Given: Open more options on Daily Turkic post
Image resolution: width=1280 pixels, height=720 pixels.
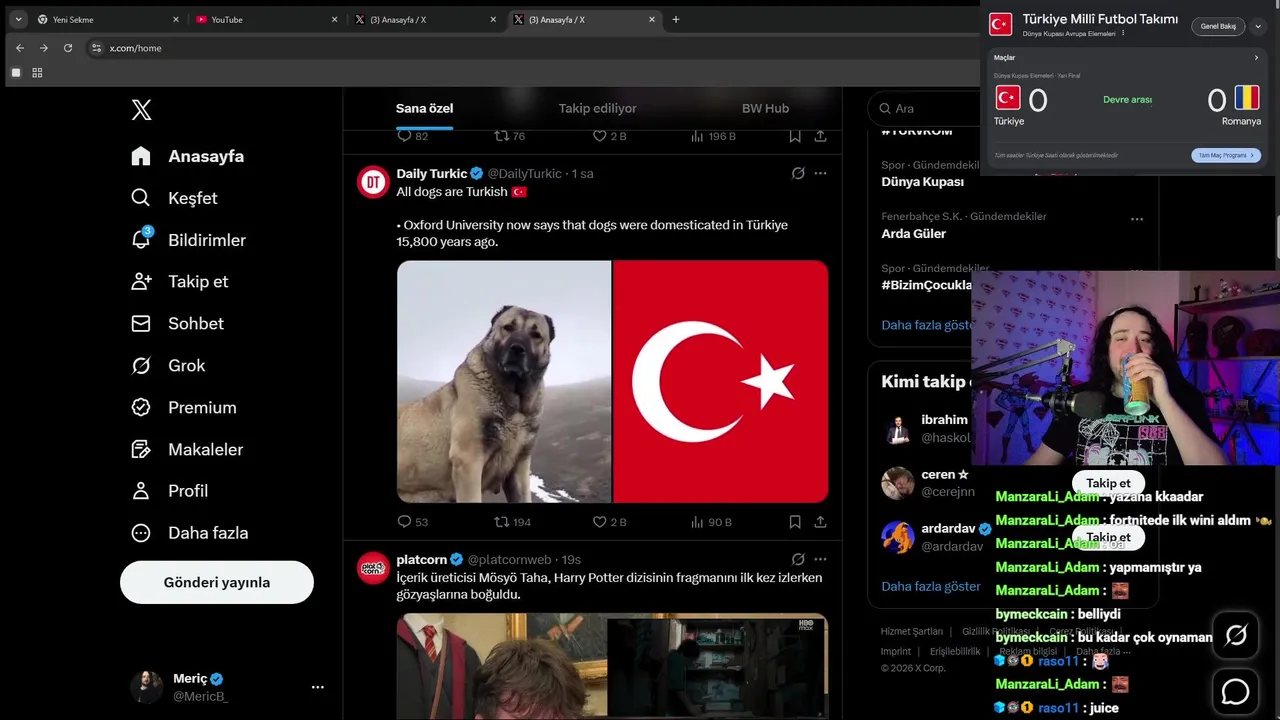Looking at the screenshot, I should tap(820, 173).
